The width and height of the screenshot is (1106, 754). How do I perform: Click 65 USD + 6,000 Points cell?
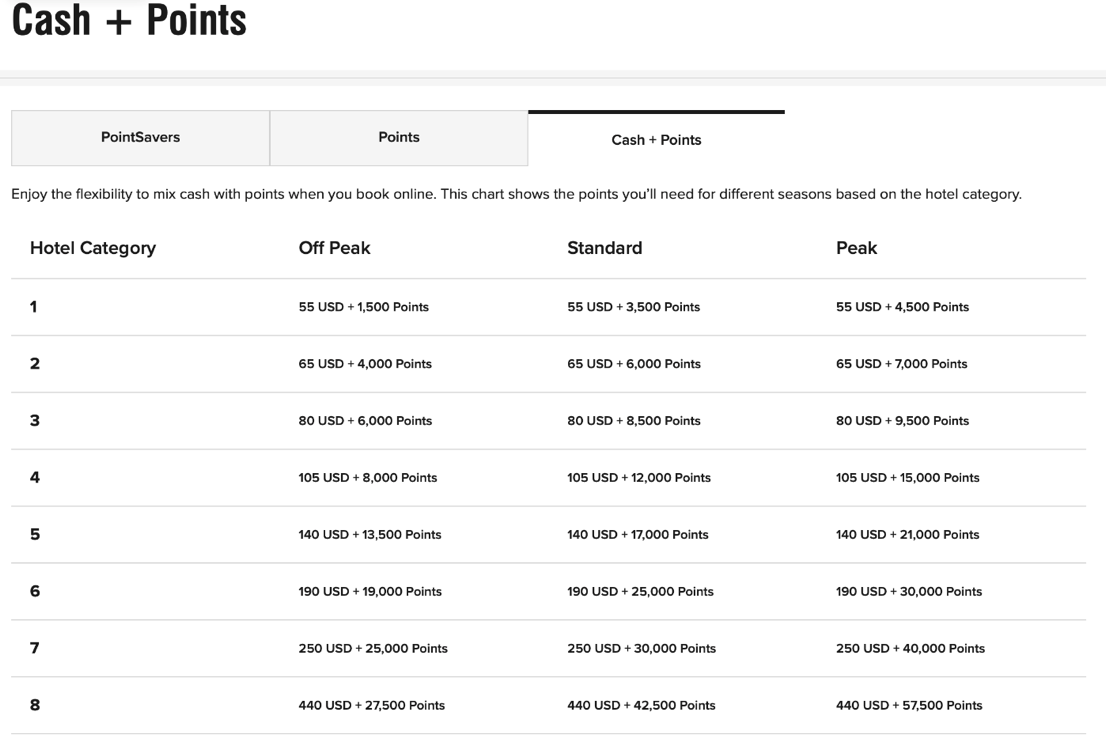(632, 364)
